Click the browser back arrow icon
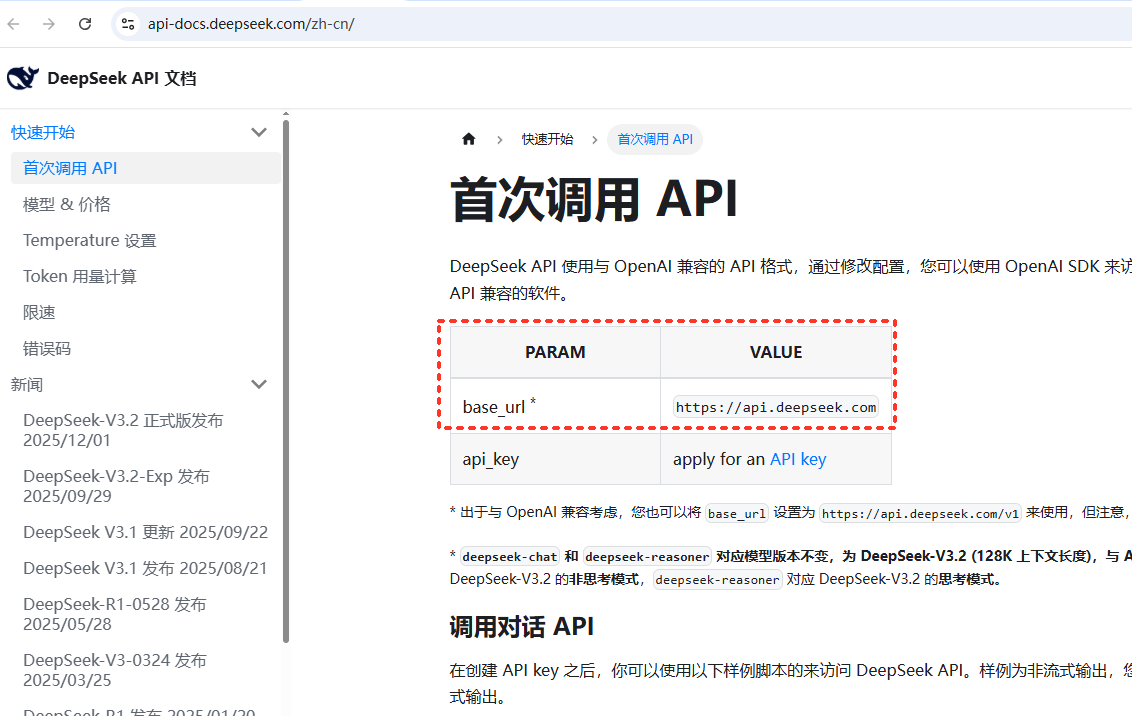1132x716 pixels. click(14, 24)
